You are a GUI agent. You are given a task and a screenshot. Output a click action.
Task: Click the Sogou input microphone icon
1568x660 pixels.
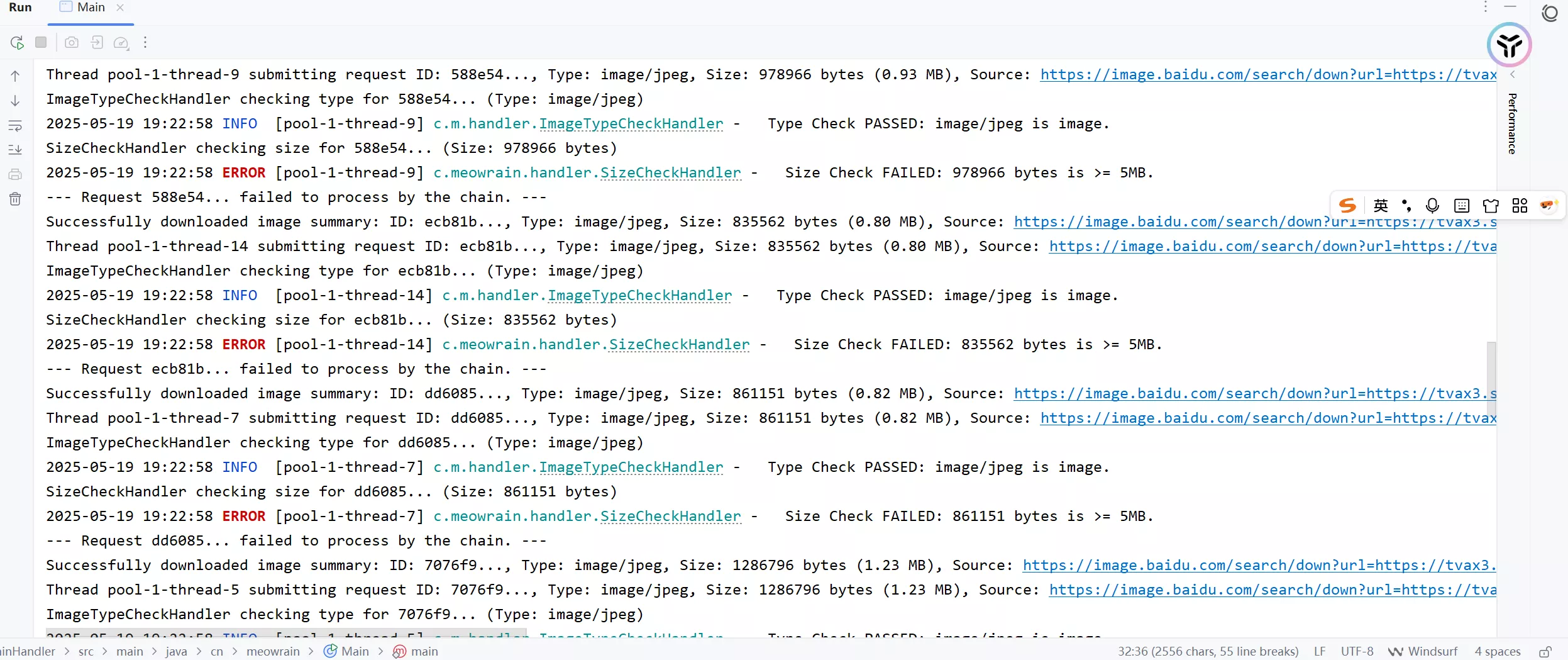click(1432, 206)
